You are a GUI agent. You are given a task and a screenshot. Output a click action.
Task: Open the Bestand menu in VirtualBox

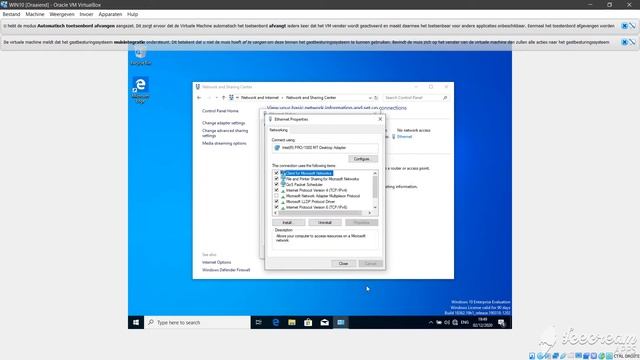[x=11, y=14]
